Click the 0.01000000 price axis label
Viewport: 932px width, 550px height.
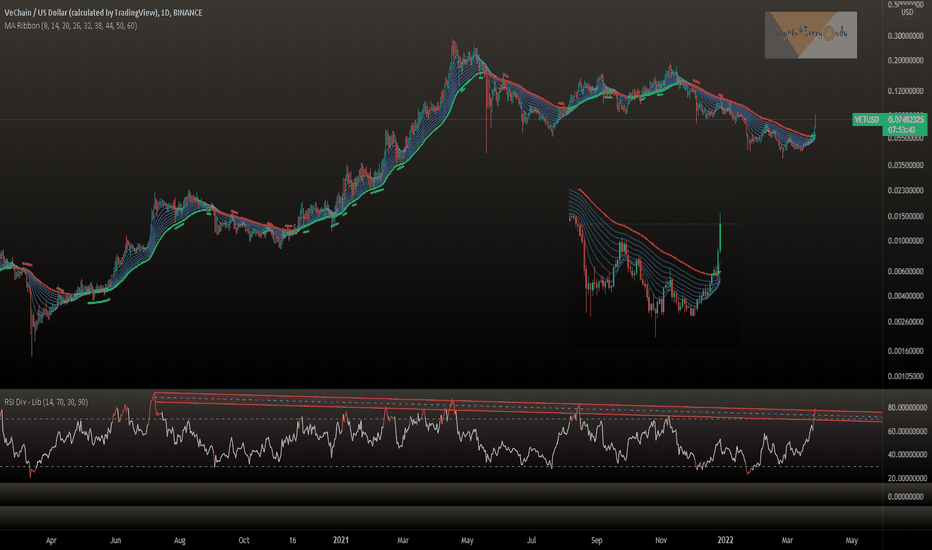[x=906, y=241]
